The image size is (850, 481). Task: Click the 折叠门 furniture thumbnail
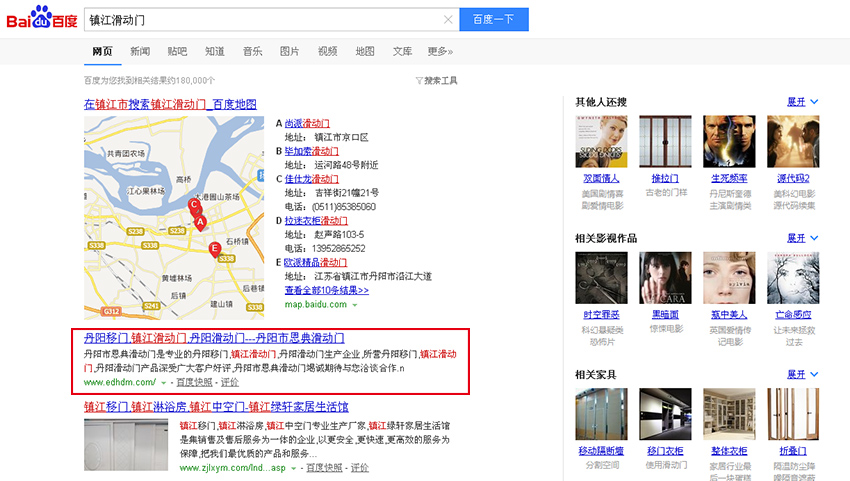point(793,414)
